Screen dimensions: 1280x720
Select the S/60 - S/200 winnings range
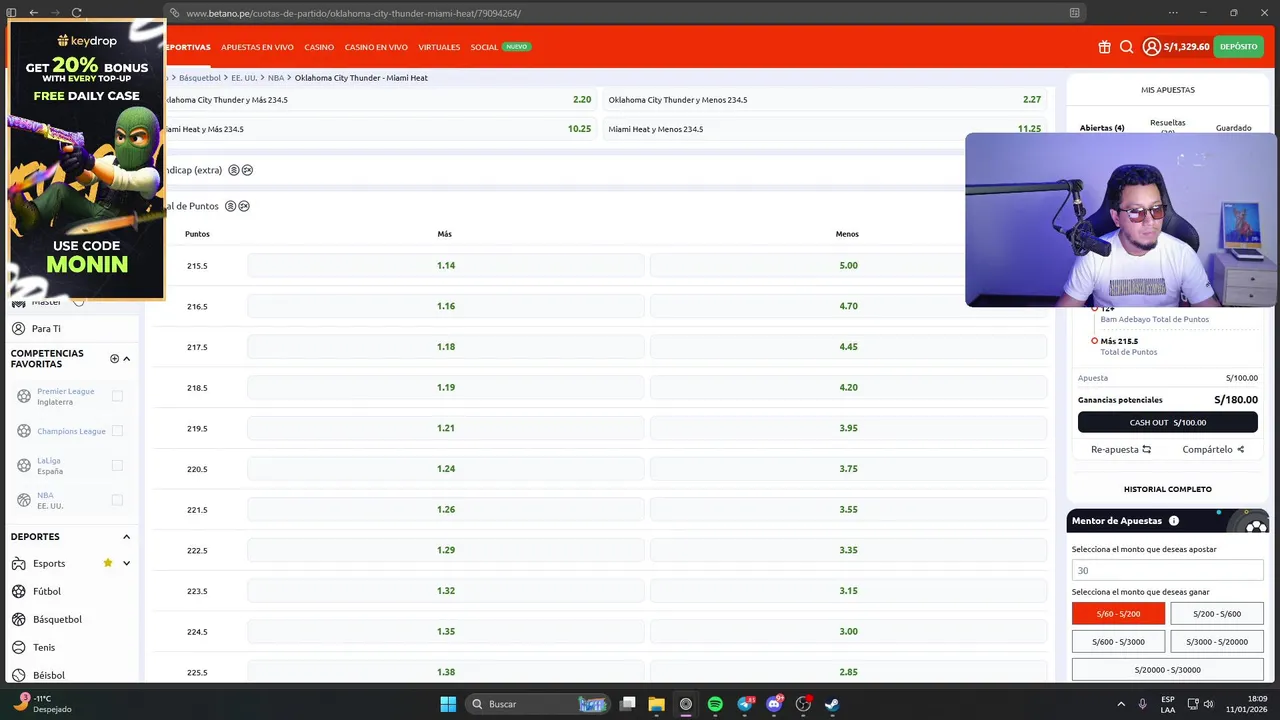1118,614
